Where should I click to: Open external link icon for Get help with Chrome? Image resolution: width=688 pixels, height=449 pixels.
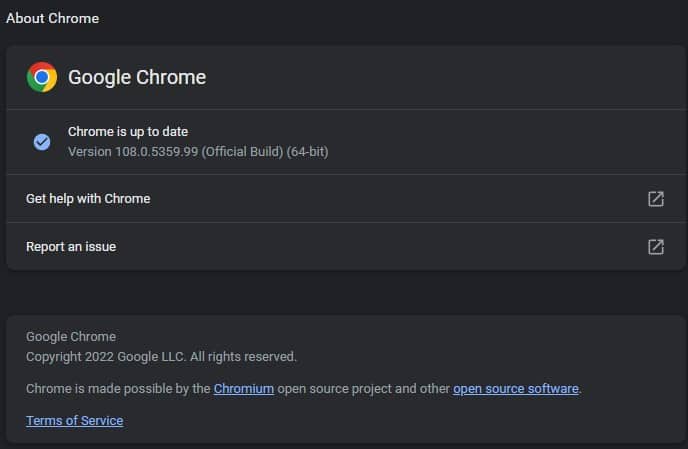point(656,199)
